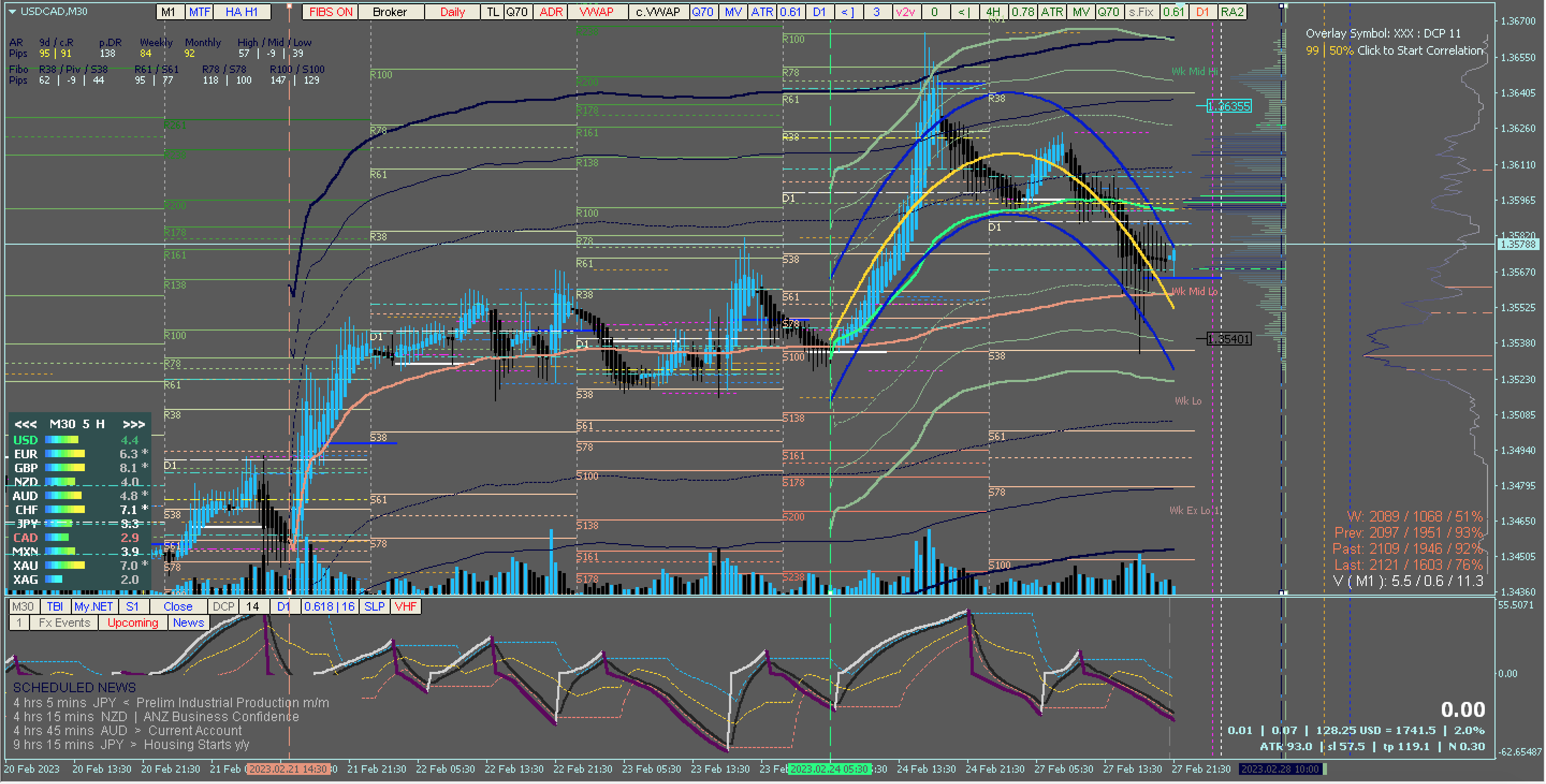This screenshot has height=784, width=1546.
Task: Click the RA2 button
Action: coord(1232,12)
